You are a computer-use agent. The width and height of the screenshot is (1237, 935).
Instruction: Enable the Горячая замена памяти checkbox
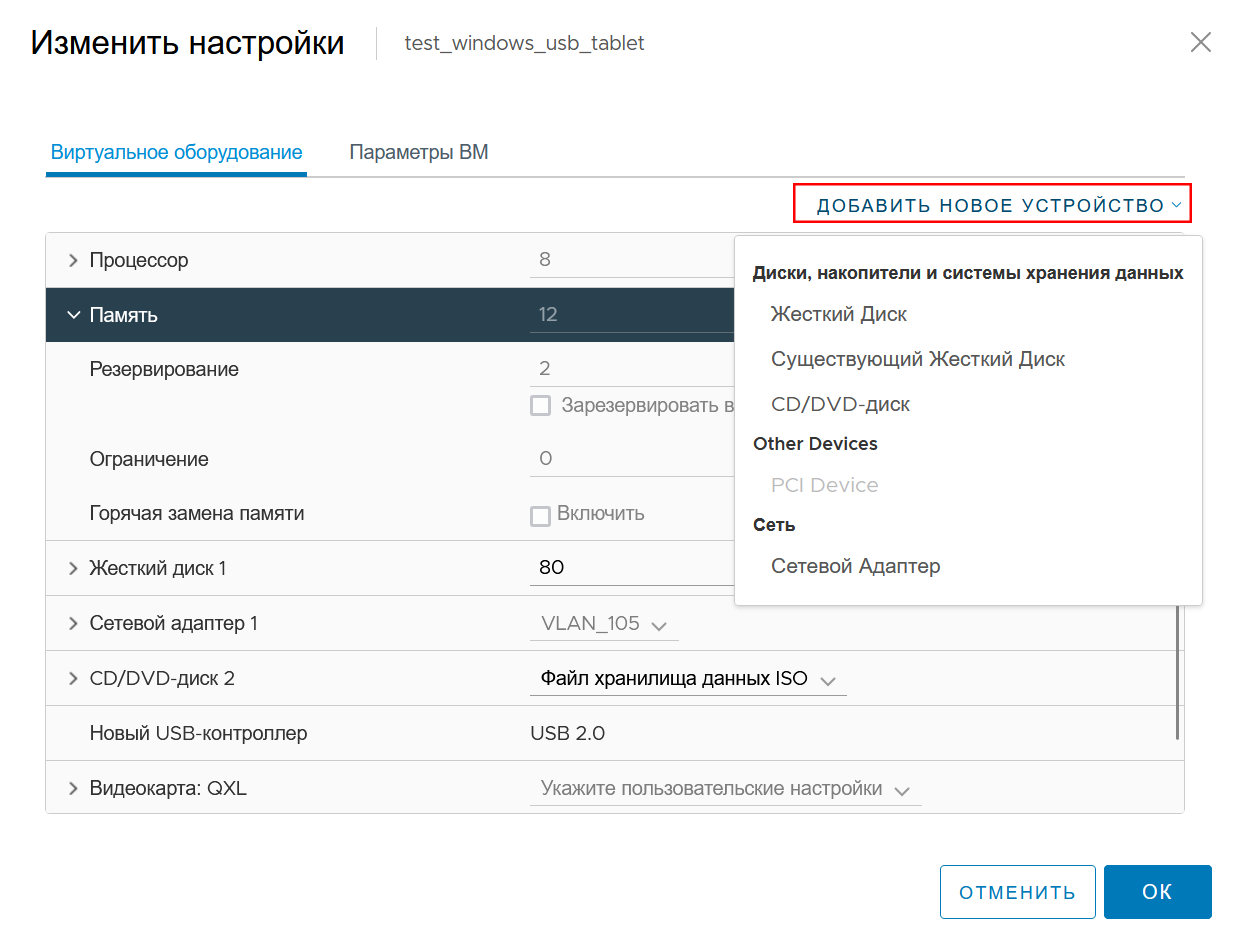click(x=541, y=516)
